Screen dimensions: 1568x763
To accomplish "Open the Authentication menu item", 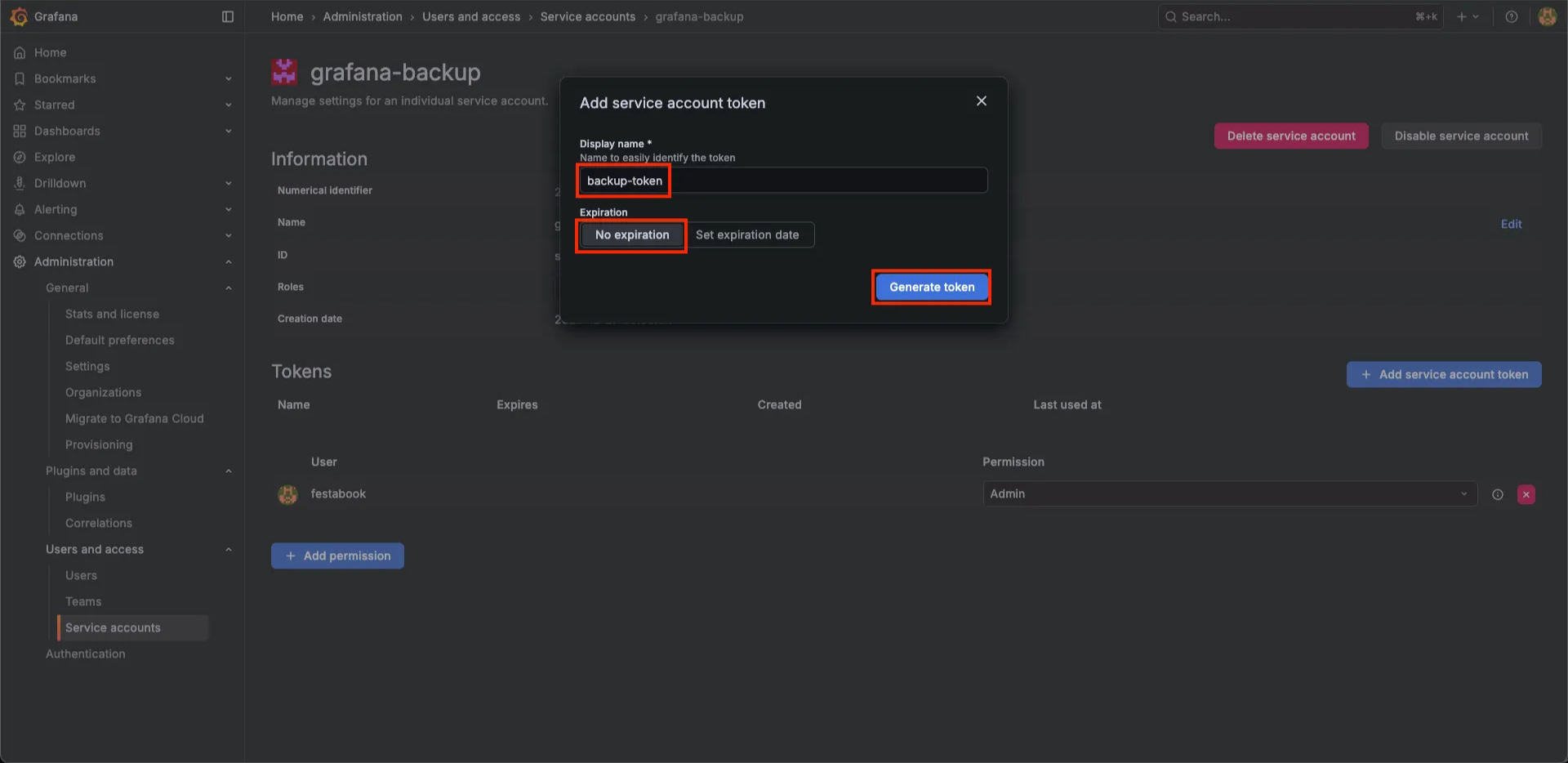I will tap(86, 654).
